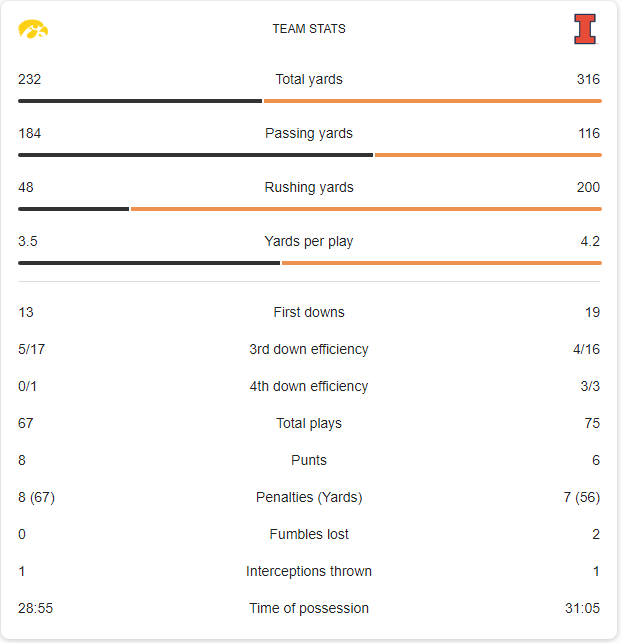Click the Penalties (Yards) label
This screenshot has width=621, height=643.
(x=309, y=498)
